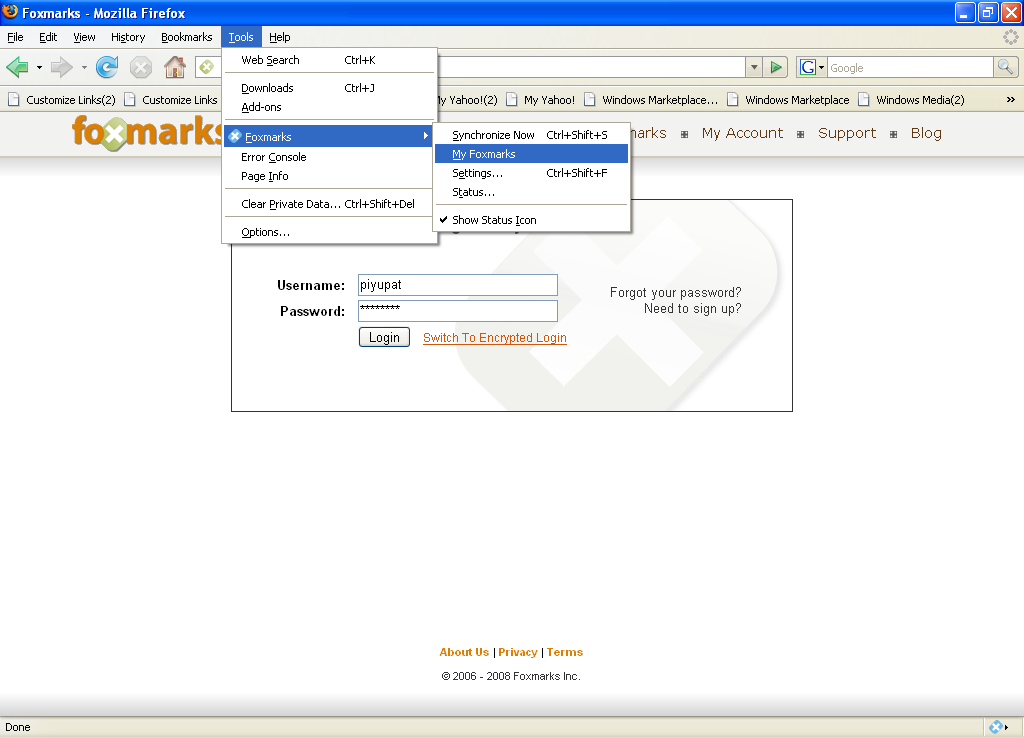Click the Forward arrow button
Viewport: 1024px width, 738px height.
click(x=61, y=67)
